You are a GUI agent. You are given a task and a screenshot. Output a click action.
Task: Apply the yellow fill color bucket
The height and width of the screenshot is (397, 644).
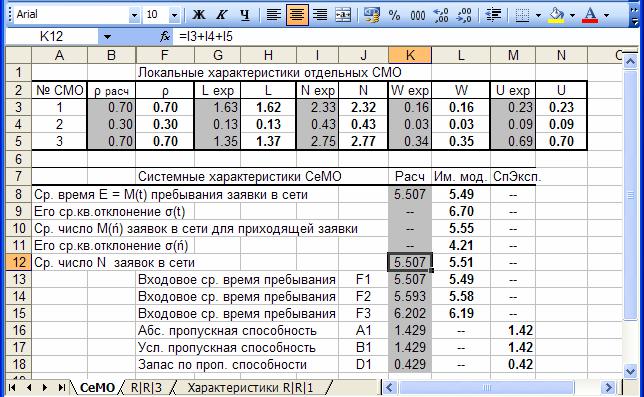click(x=557, y=15)
